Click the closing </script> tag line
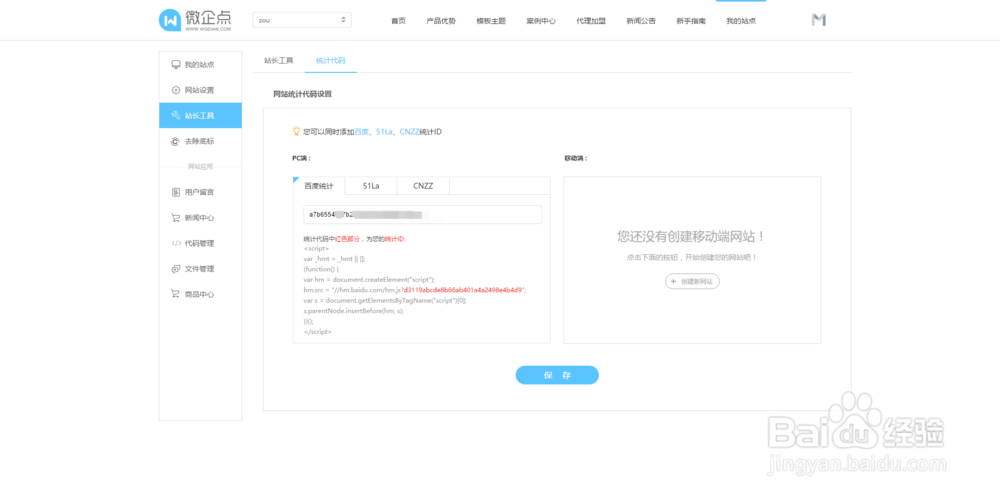Viewport: 1000px width, 498px height. (318, 332)
